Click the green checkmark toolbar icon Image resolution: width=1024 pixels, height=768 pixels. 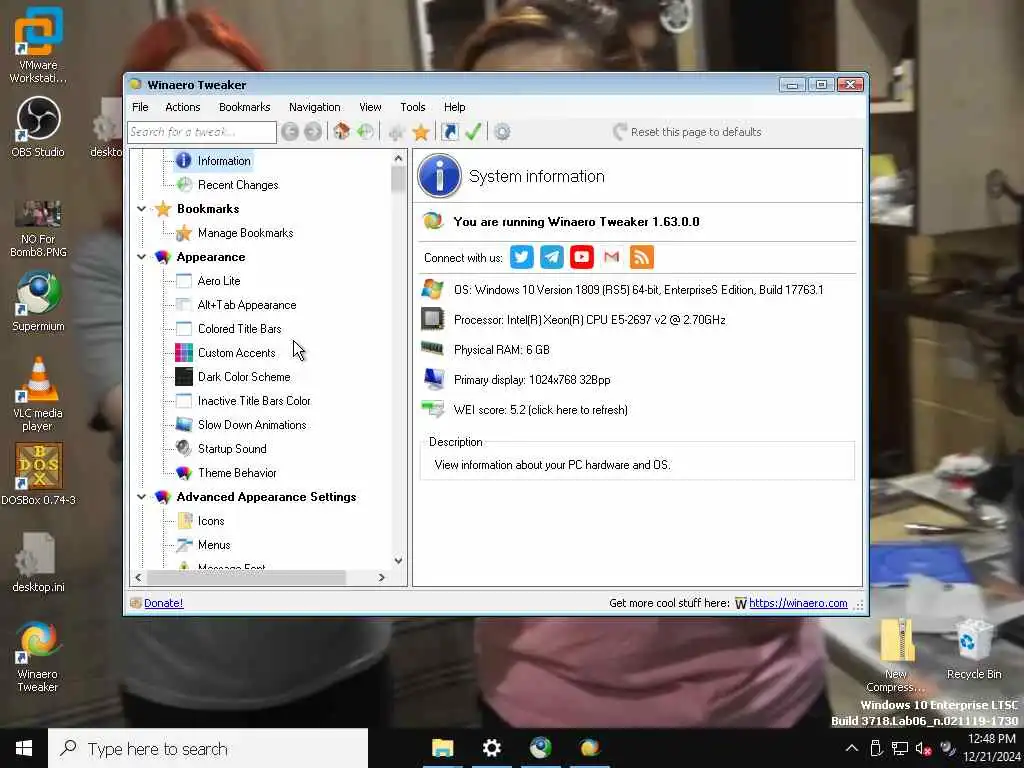click(473, 132)
